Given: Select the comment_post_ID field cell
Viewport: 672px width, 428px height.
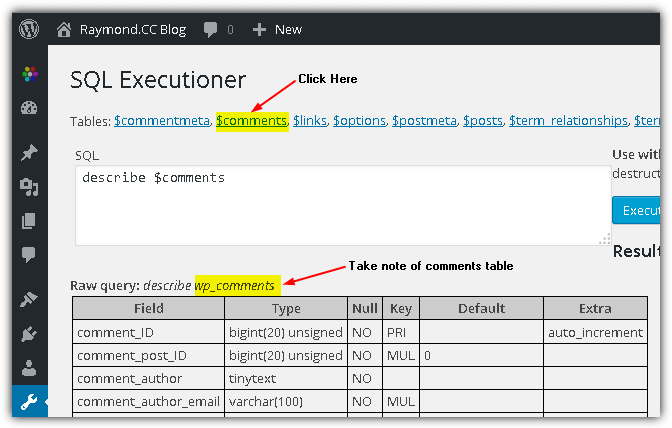Looking at the screenshot, I should coord(148,356).
